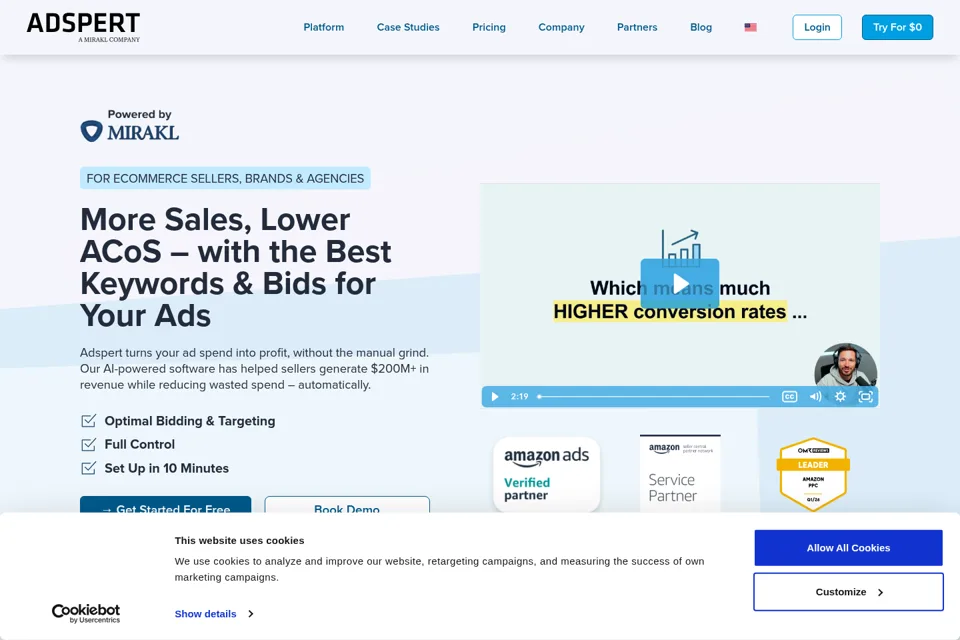Go to the Pricing page
This screenshot has height=640, width=960.
coord(489,27)
